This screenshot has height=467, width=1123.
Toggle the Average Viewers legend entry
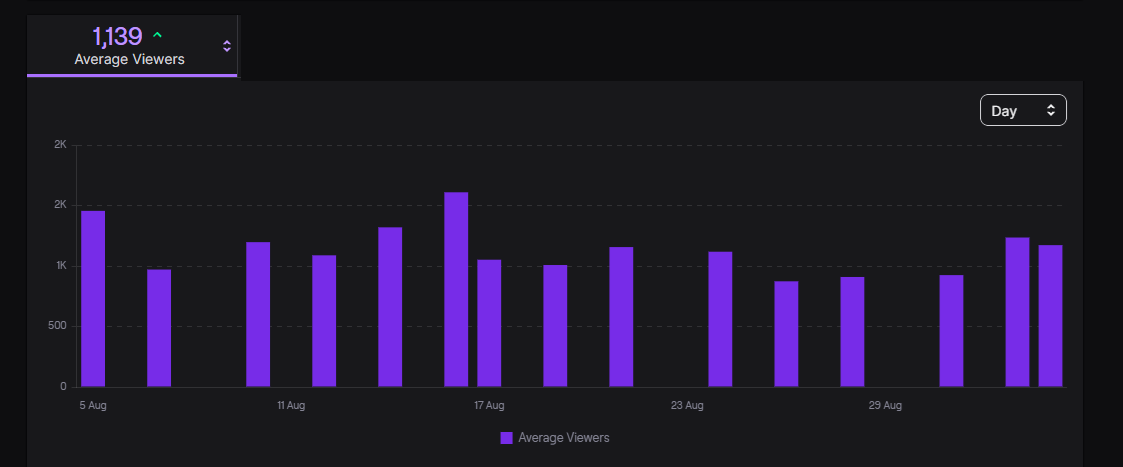coord(554,438)
